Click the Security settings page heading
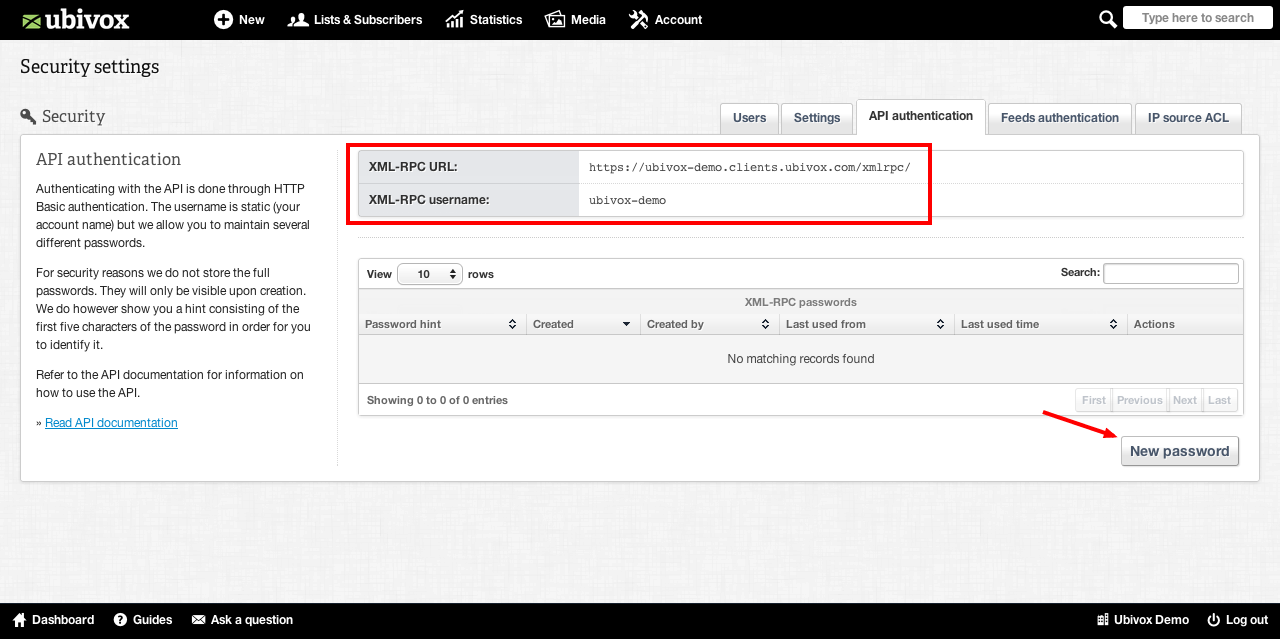Viewport: 1280px width, 639px height. click(89, 67)
